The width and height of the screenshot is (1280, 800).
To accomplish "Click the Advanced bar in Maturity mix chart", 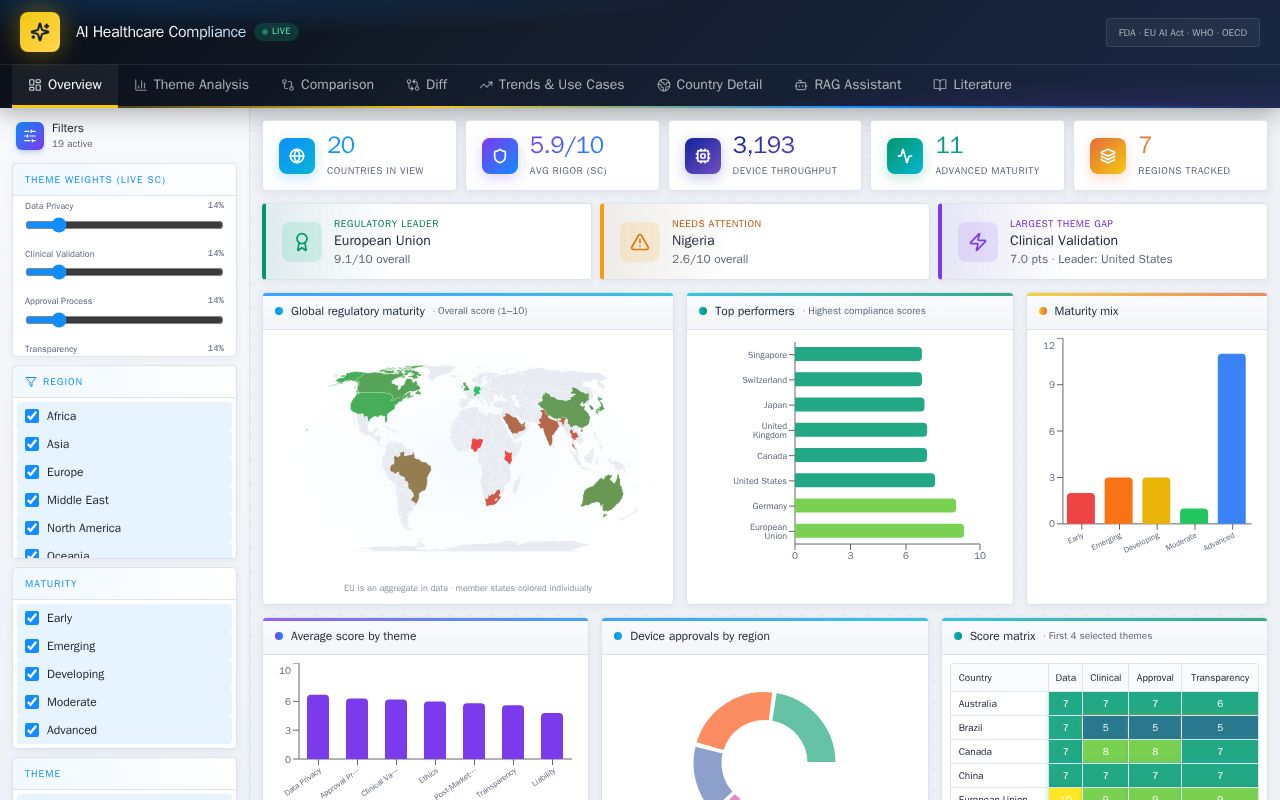I will coord(1232,439).
